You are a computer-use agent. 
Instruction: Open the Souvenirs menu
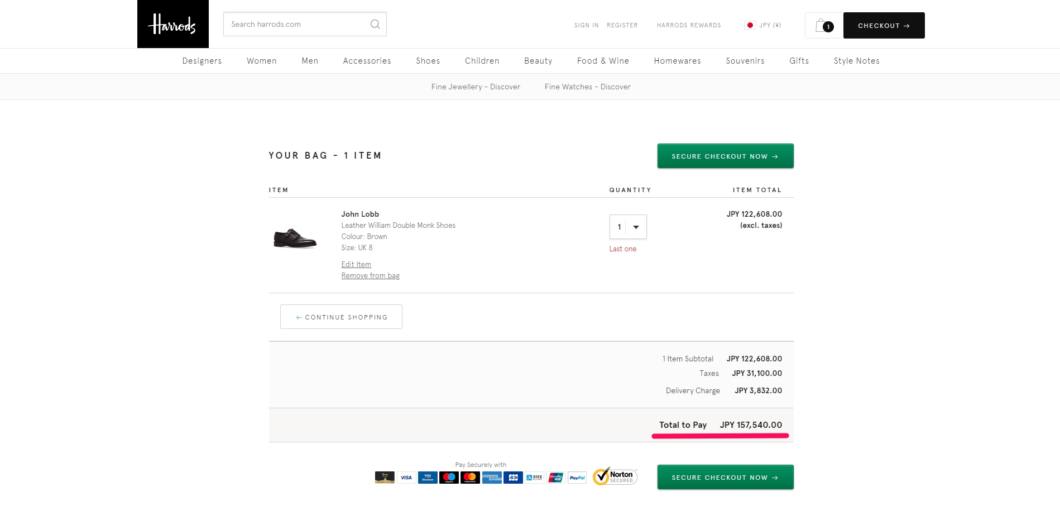[x=745, y=61]
